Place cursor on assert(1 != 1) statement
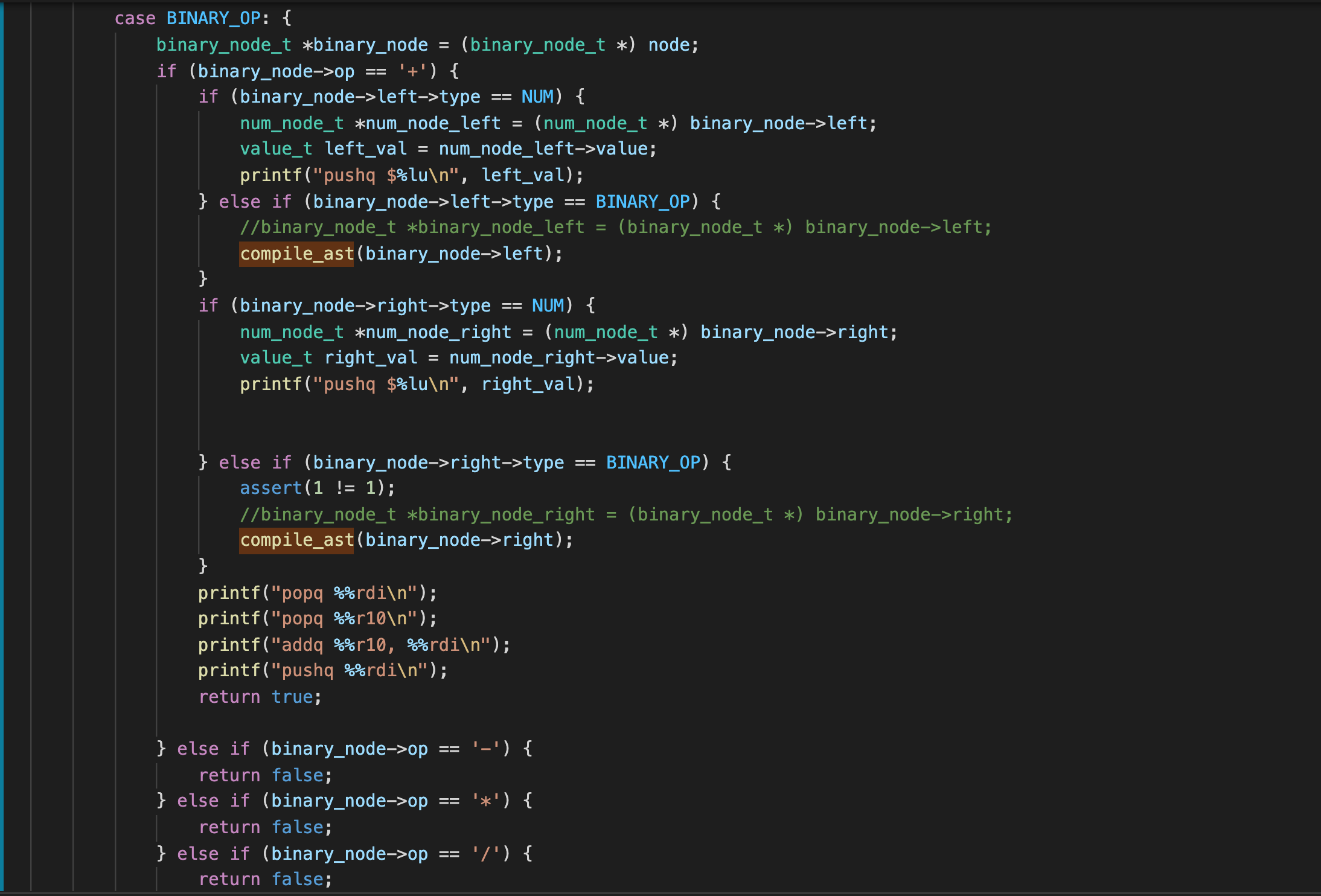1321x896 pixels. [x=317, y=488]
